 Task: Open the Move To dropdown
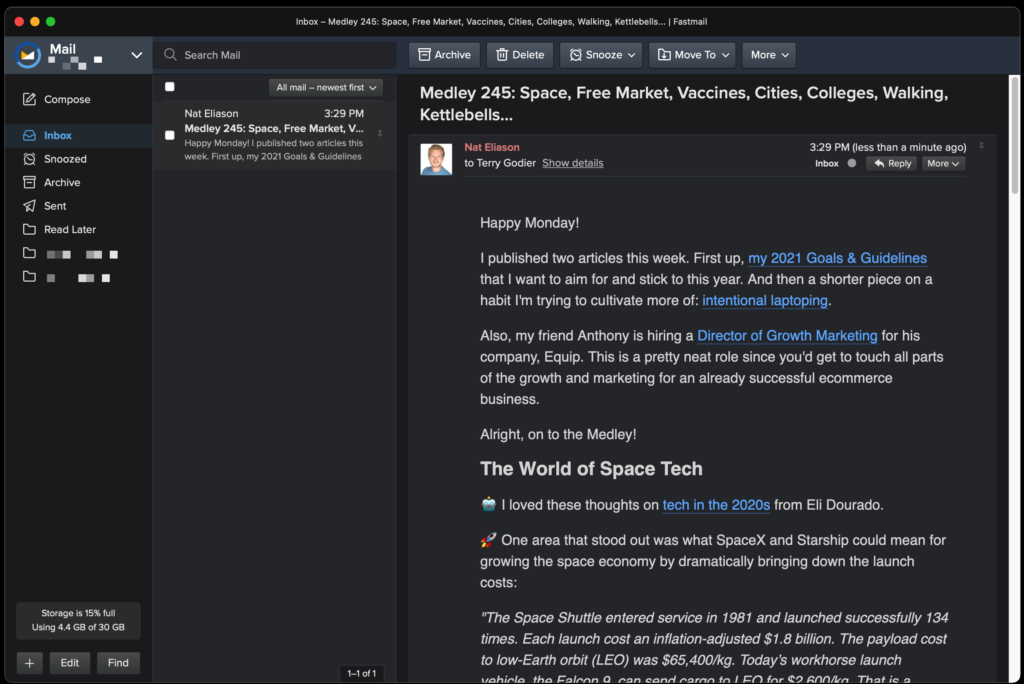point(692,55)
